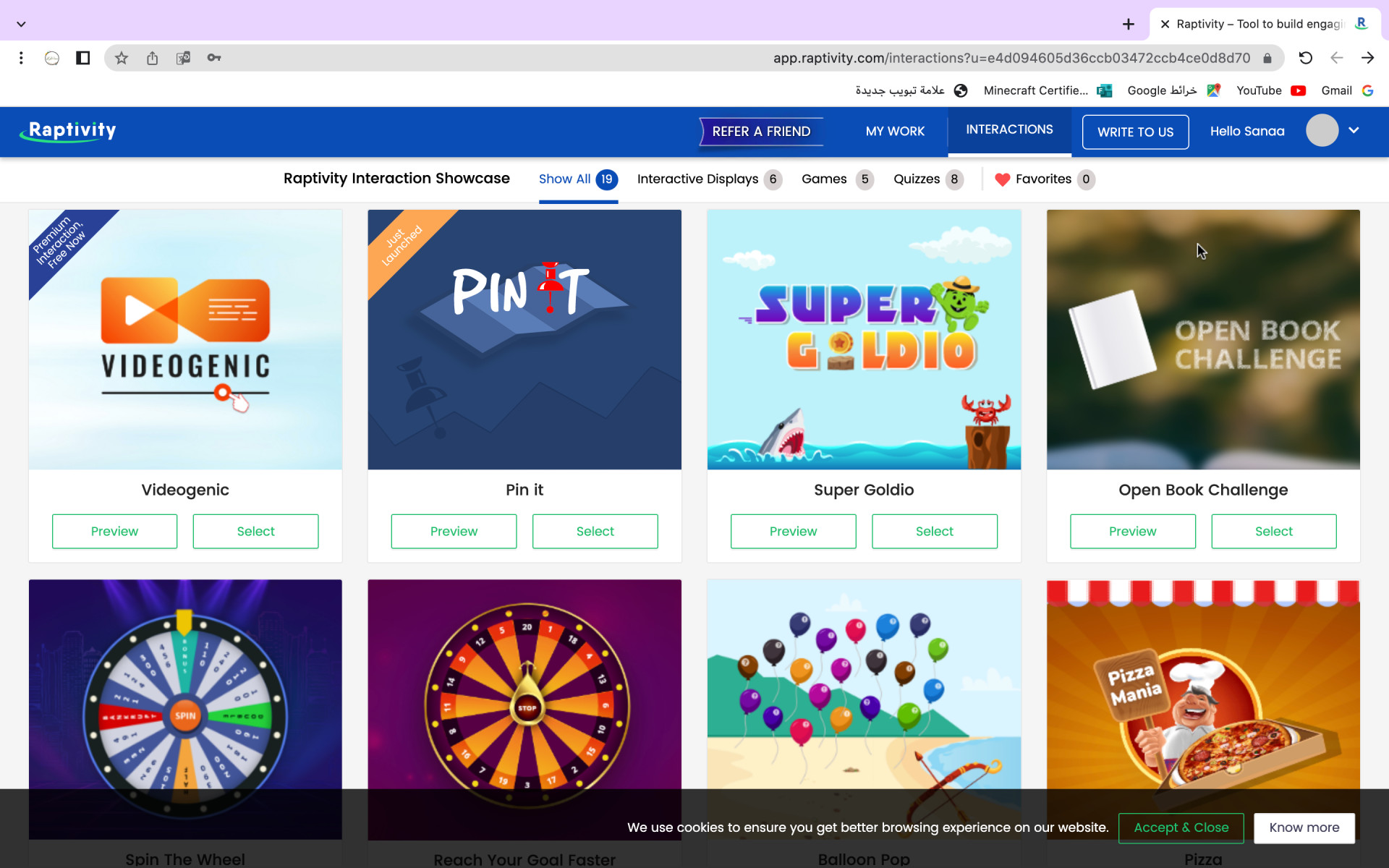This screenshot has width=1389, height=868.
Task: Switch to the Quizzes tab
Action: [928, 179]
